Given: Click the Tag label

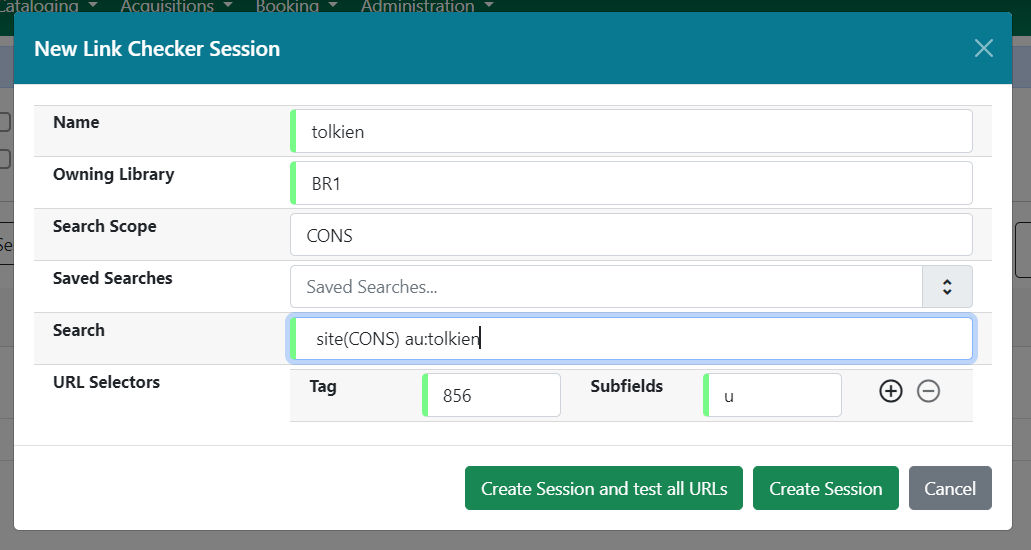Looking at the screenshot, I should pos(323,387).
